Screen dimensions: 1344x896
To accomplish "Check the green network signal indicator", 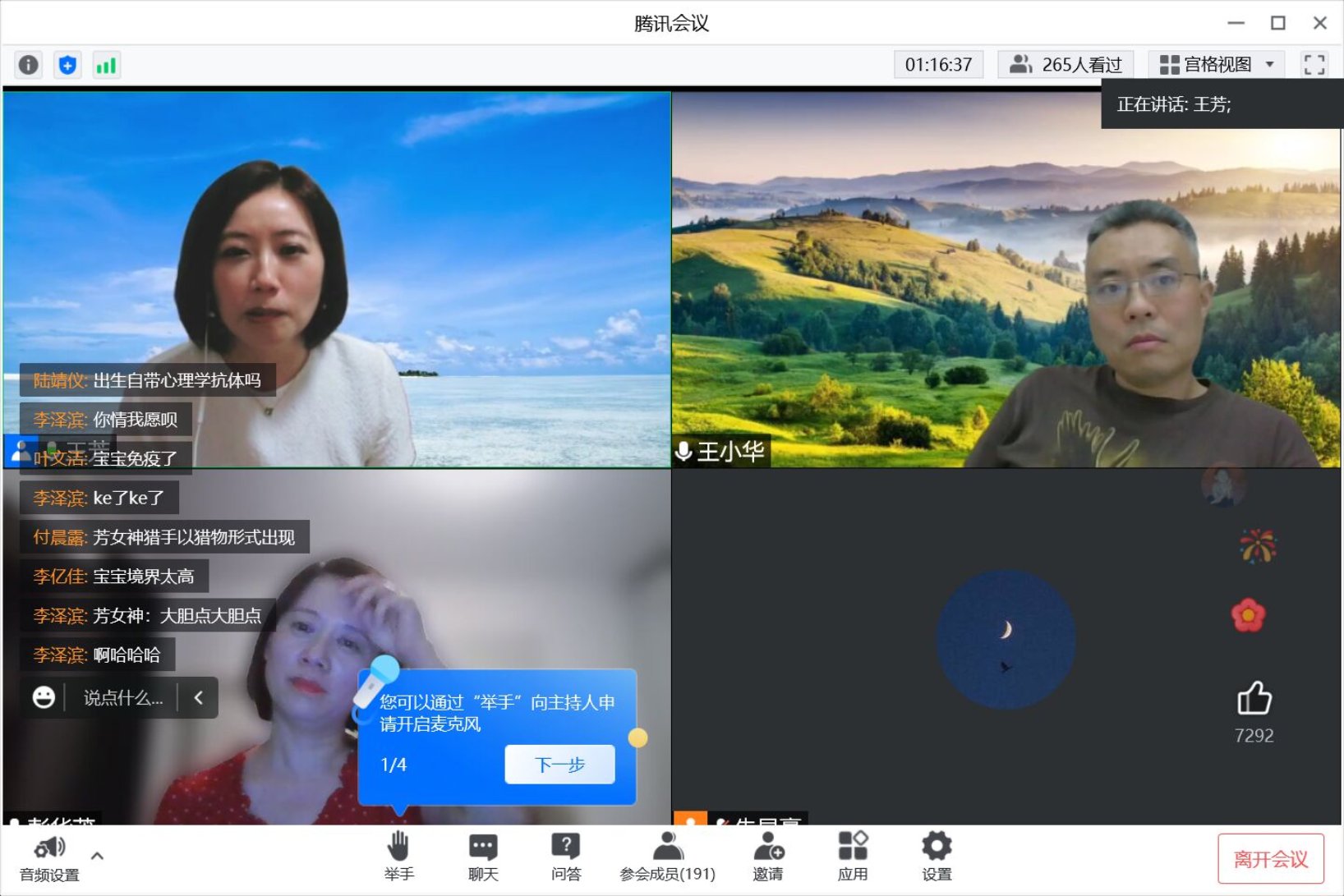I will (106, 65).
